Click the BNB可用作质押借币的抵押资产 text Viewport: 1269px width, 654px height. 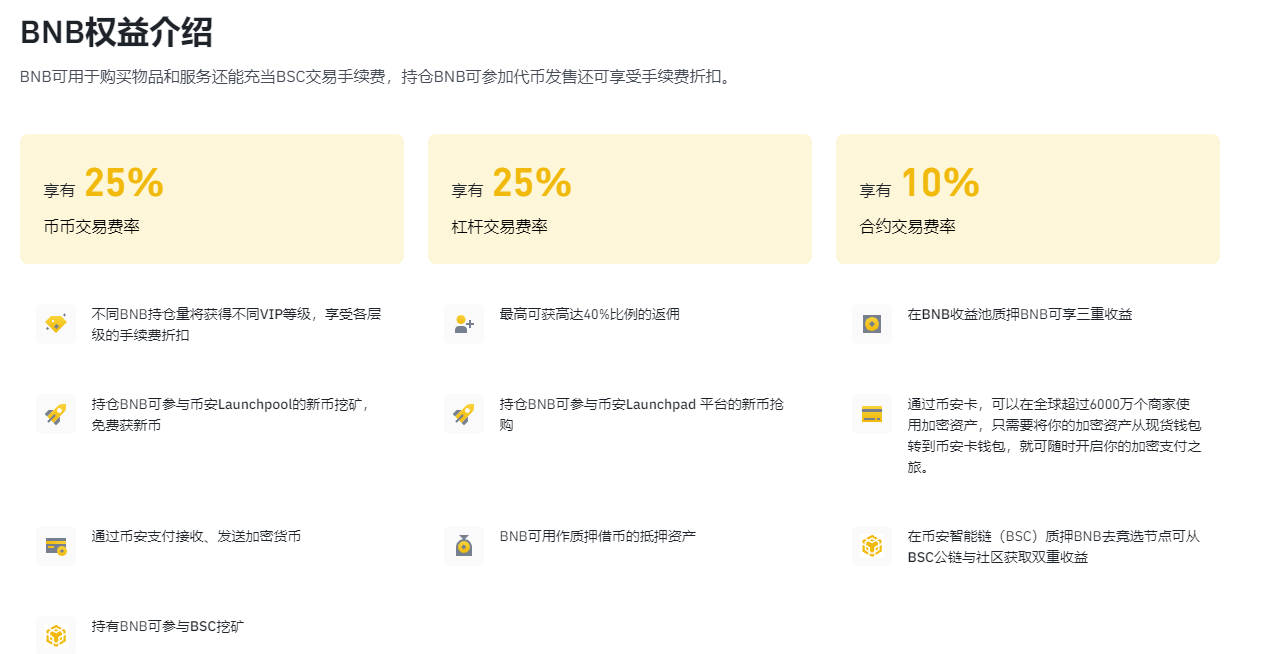click(598, 536)
